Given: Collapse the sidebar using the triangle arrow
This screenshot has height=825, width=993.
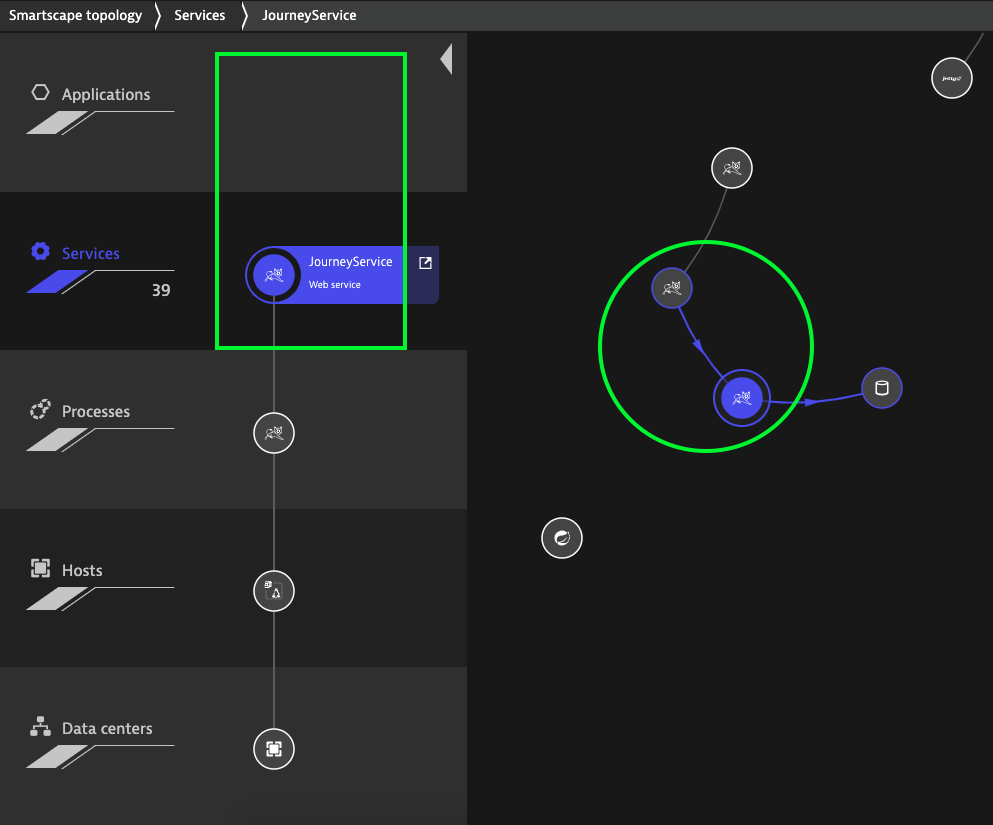Looking at the screenshot, I should point(446,59).
